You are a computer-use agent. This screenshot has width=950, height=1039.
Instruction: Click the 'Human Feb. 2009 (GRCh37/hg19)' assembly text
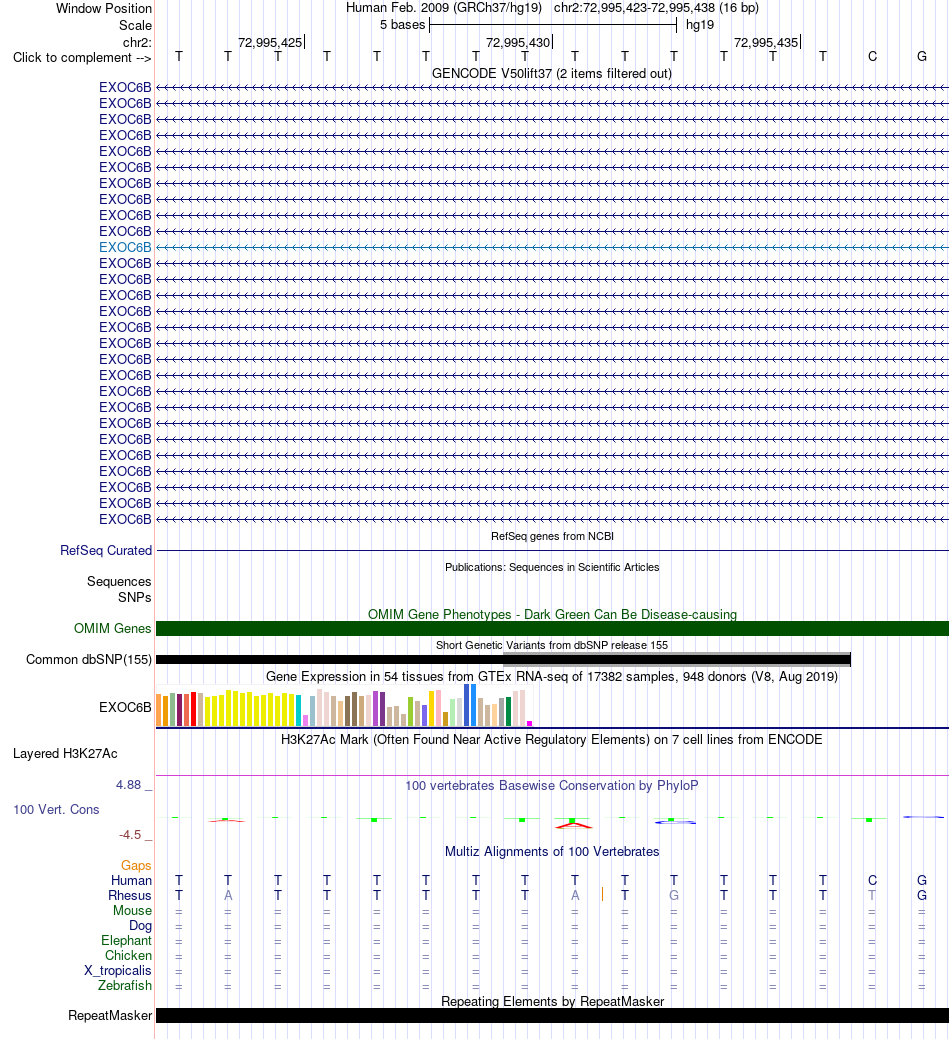(x=444, y=8)
